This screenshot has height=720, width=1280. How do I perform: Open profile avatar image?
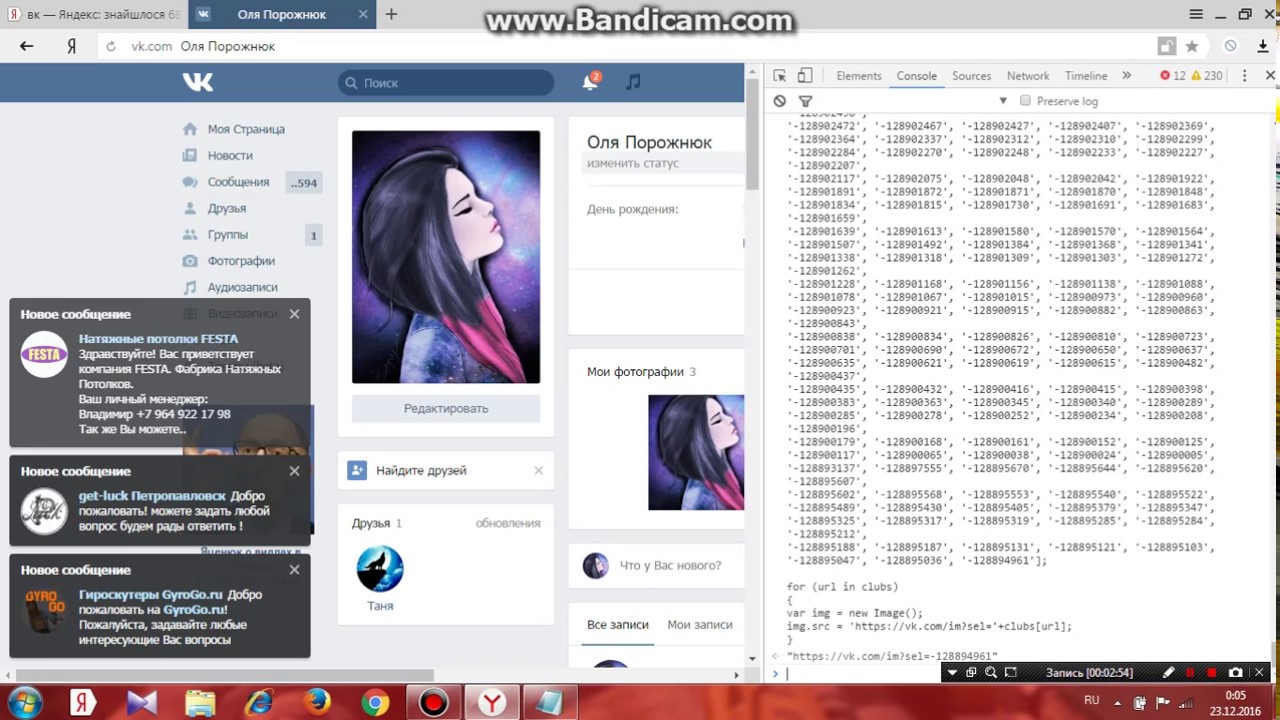click(x=446, y=257)
